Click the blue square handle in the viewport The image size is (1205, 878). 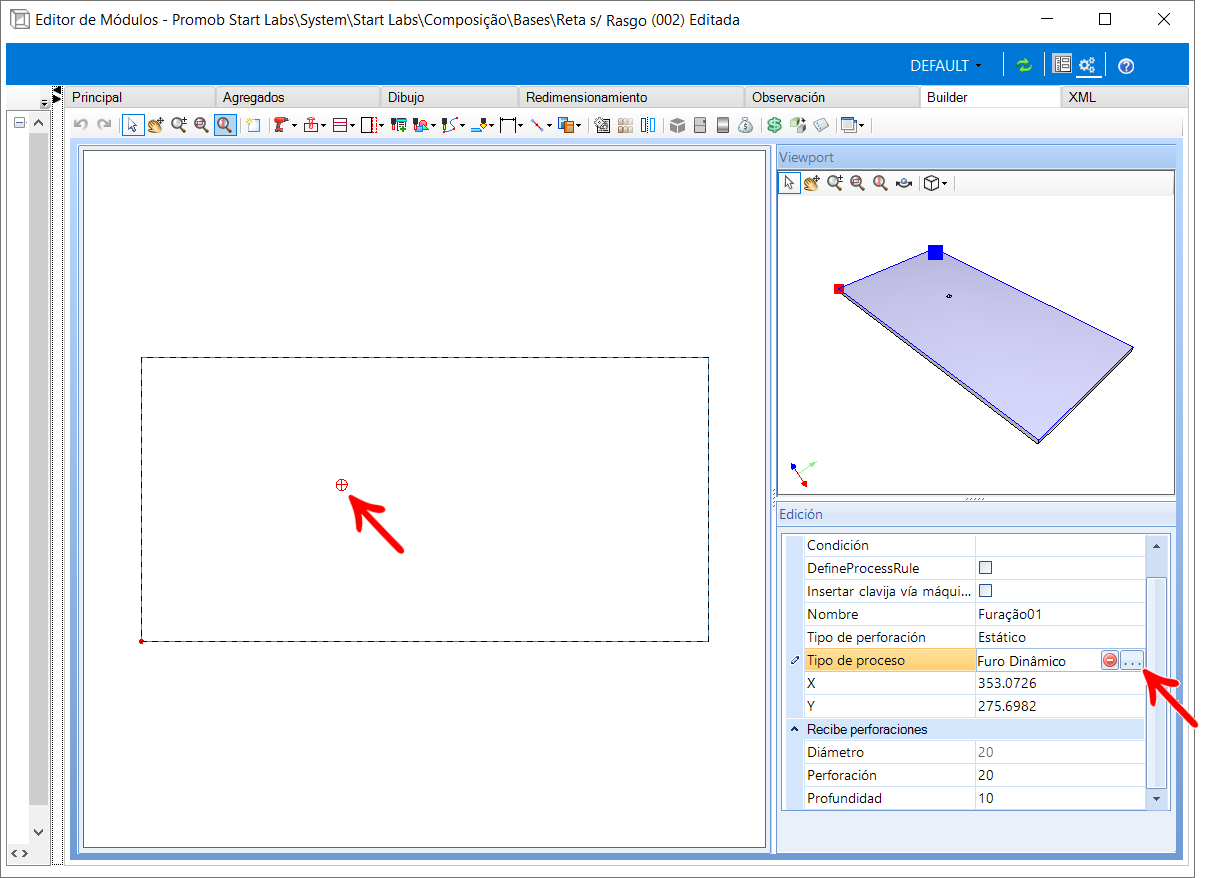pyautogui.click(x=935, y=252)
